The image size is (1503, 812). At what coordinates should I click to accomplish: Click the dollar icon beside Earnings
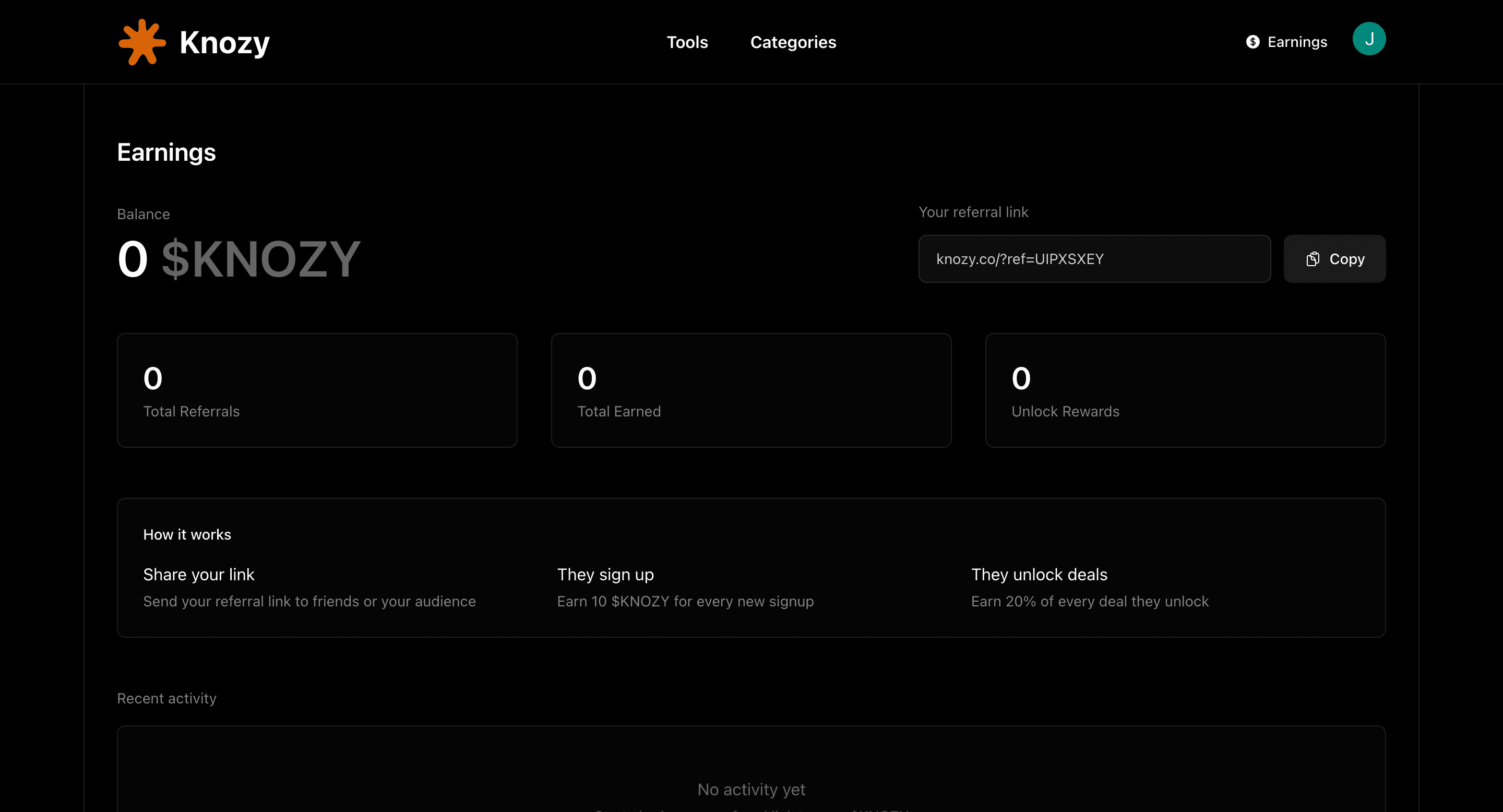click(1252, 41)
